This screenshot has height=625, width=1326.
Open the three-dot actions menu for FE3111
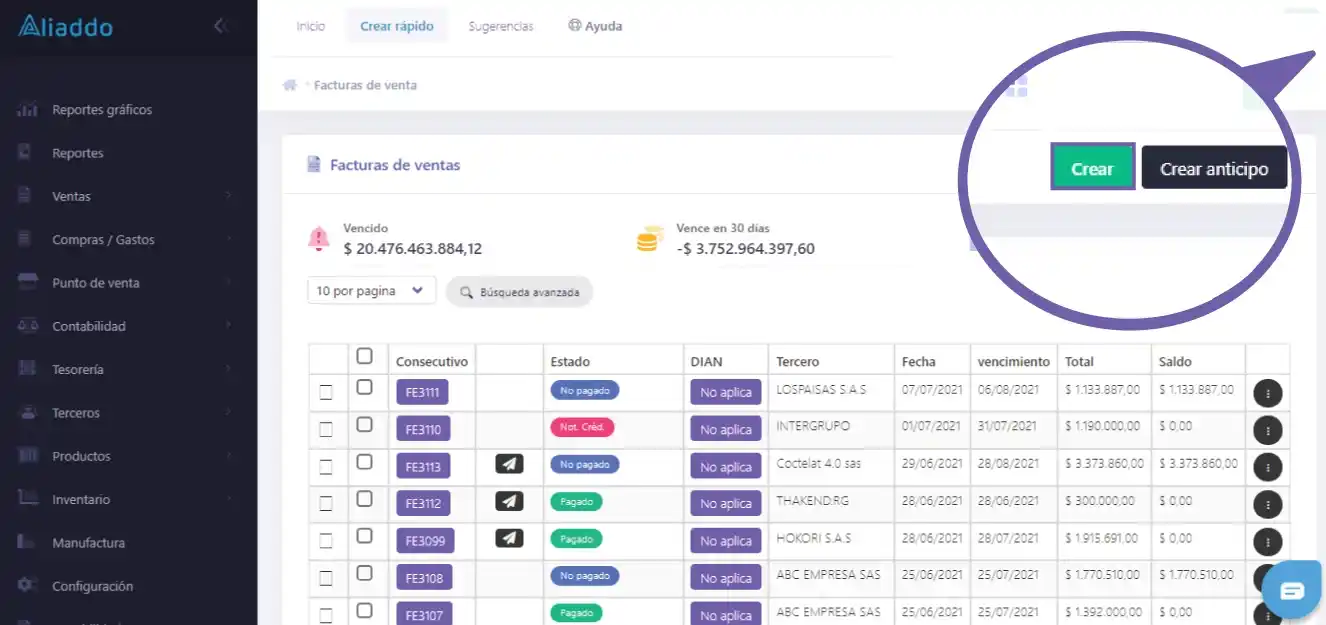tap(1268, 394)
